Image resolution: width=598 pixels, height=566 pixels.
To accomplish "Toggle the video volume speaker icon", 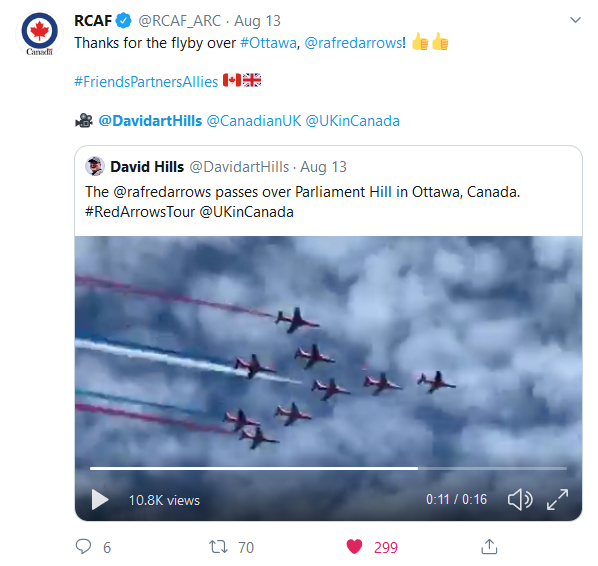I will click(520, 499).
